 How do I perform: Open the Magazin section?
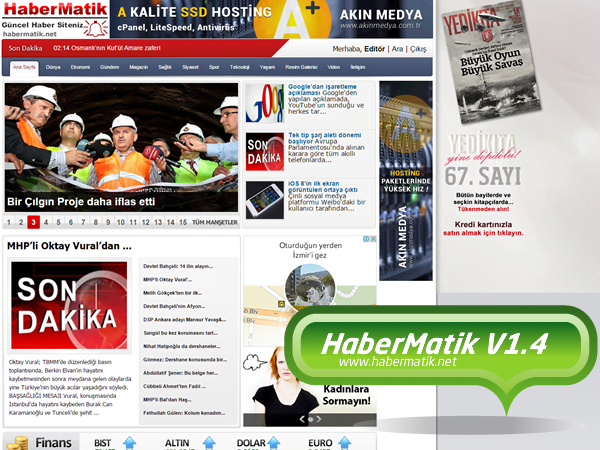pos(139,67)
